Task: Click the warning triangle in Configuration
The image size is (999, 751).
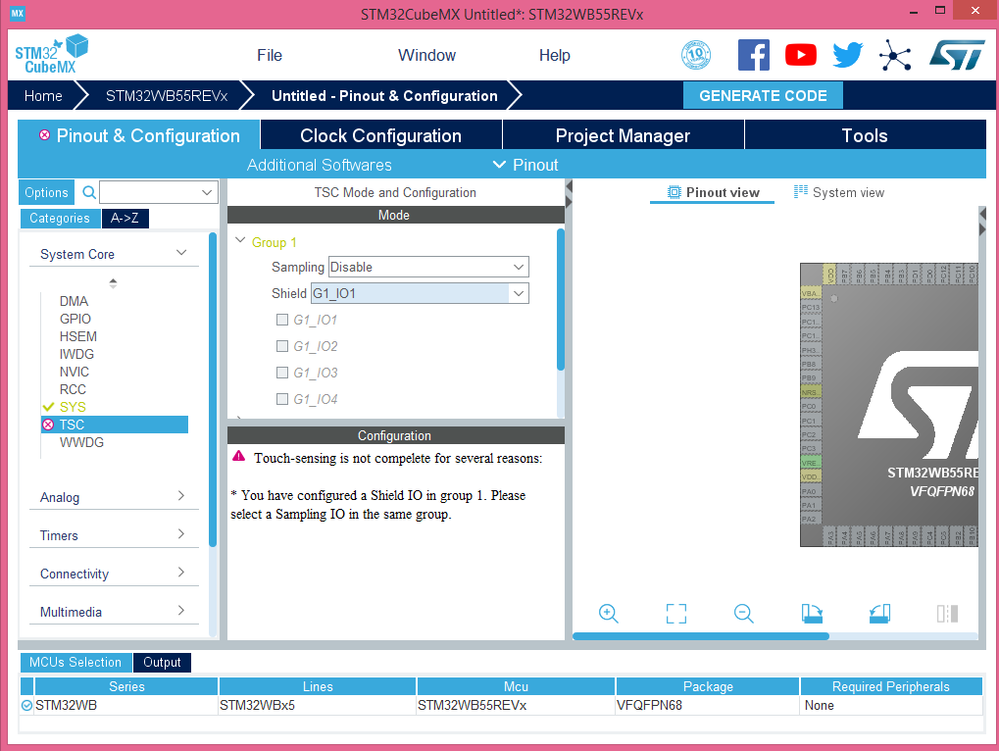Action: point(239,456)
